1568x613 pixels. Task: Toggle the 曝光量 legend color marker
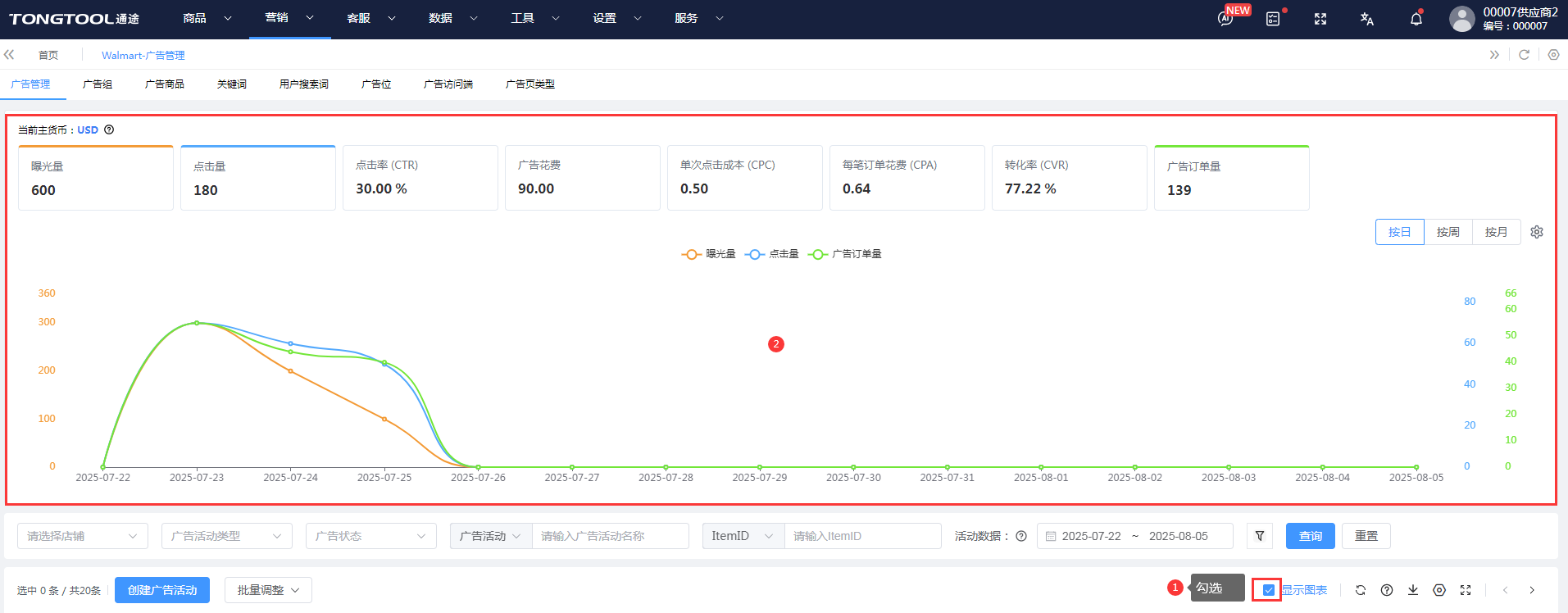[691, 254]
